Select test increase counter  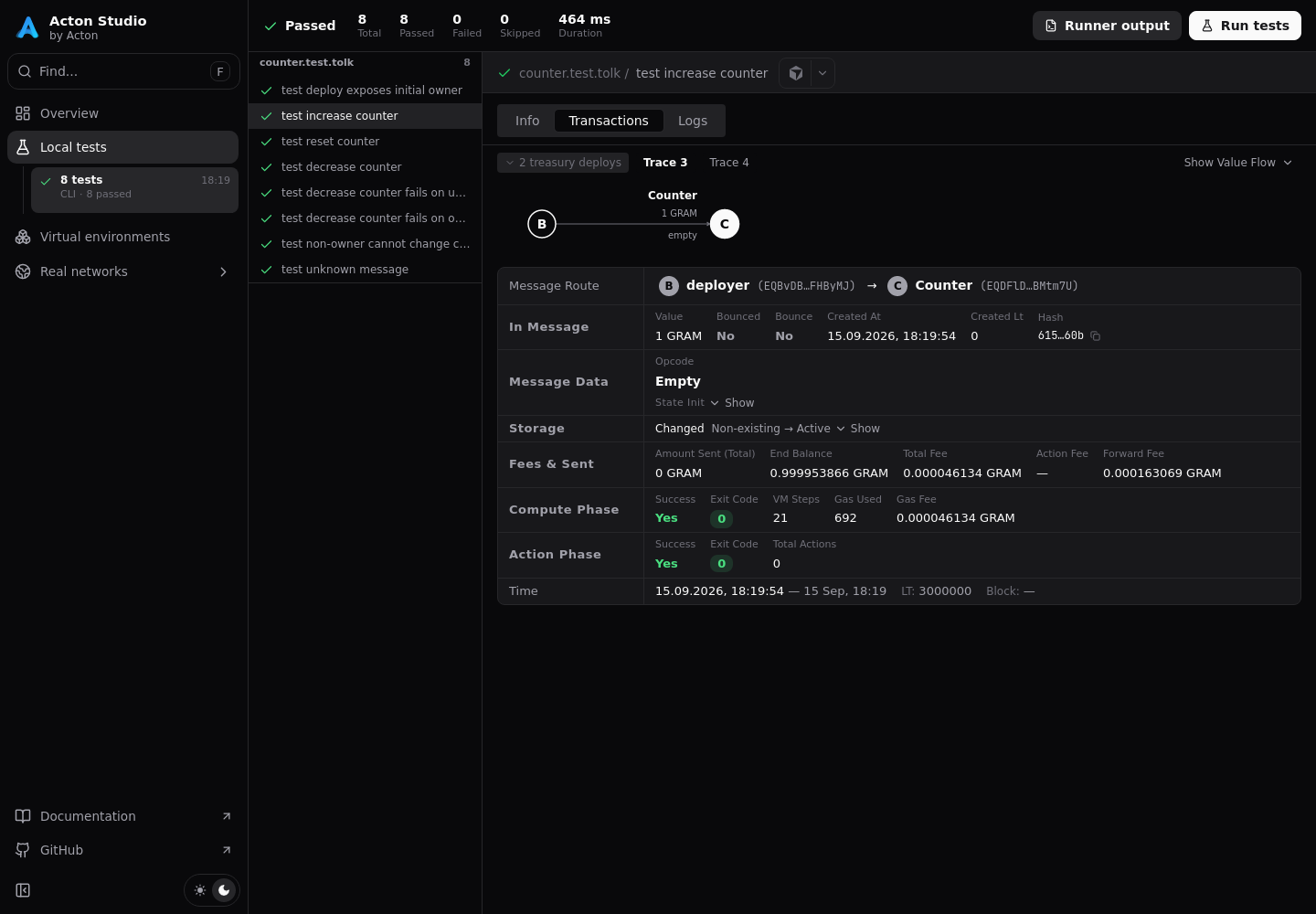(366, 116)
